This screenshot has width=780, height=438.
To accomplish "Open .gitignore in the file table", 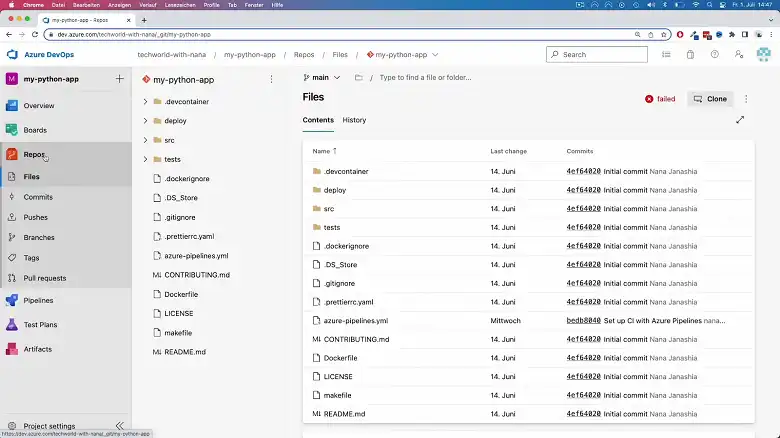I will (339, 283).
